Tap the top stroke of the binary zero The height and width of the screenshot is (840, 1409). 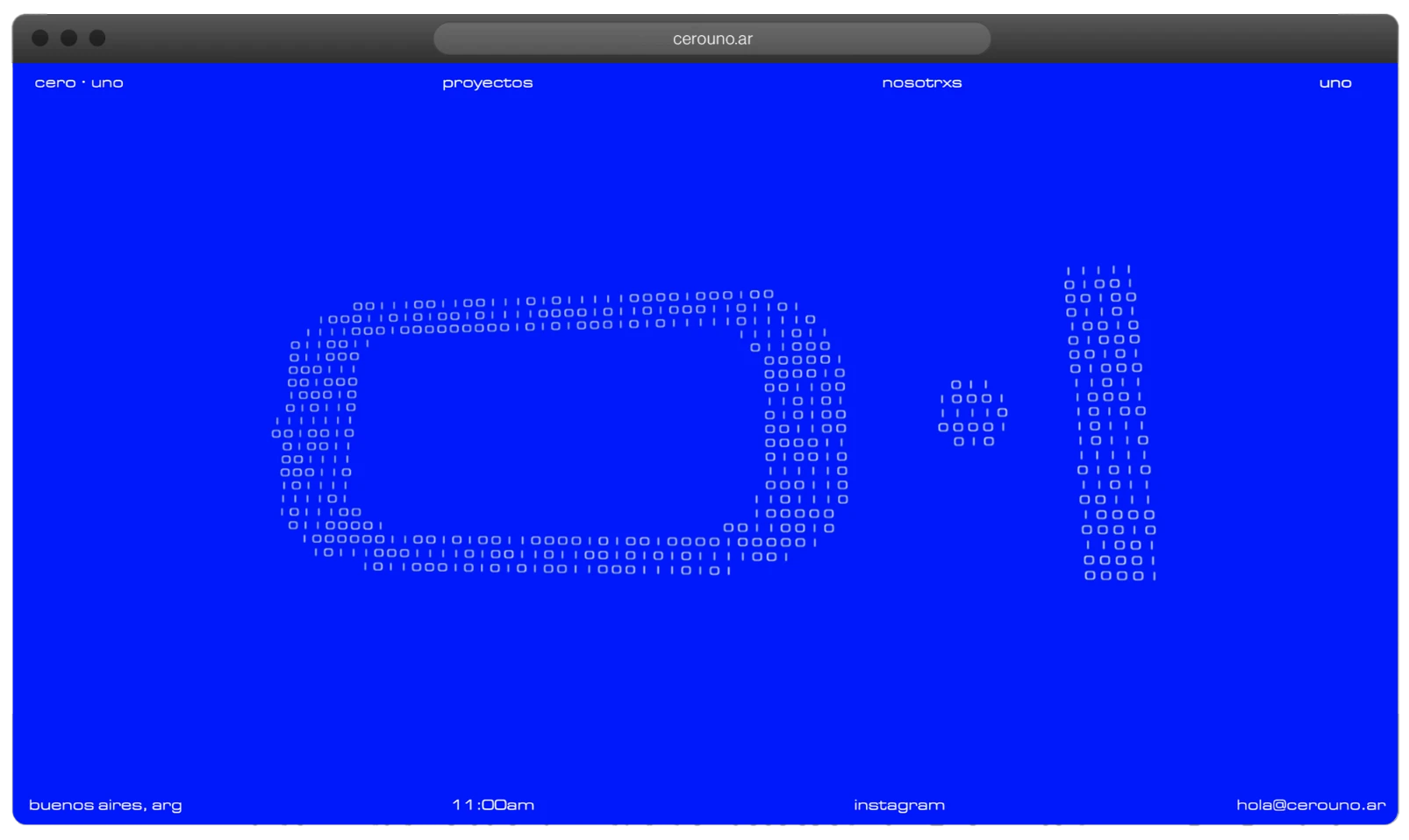tap(561, 313)
